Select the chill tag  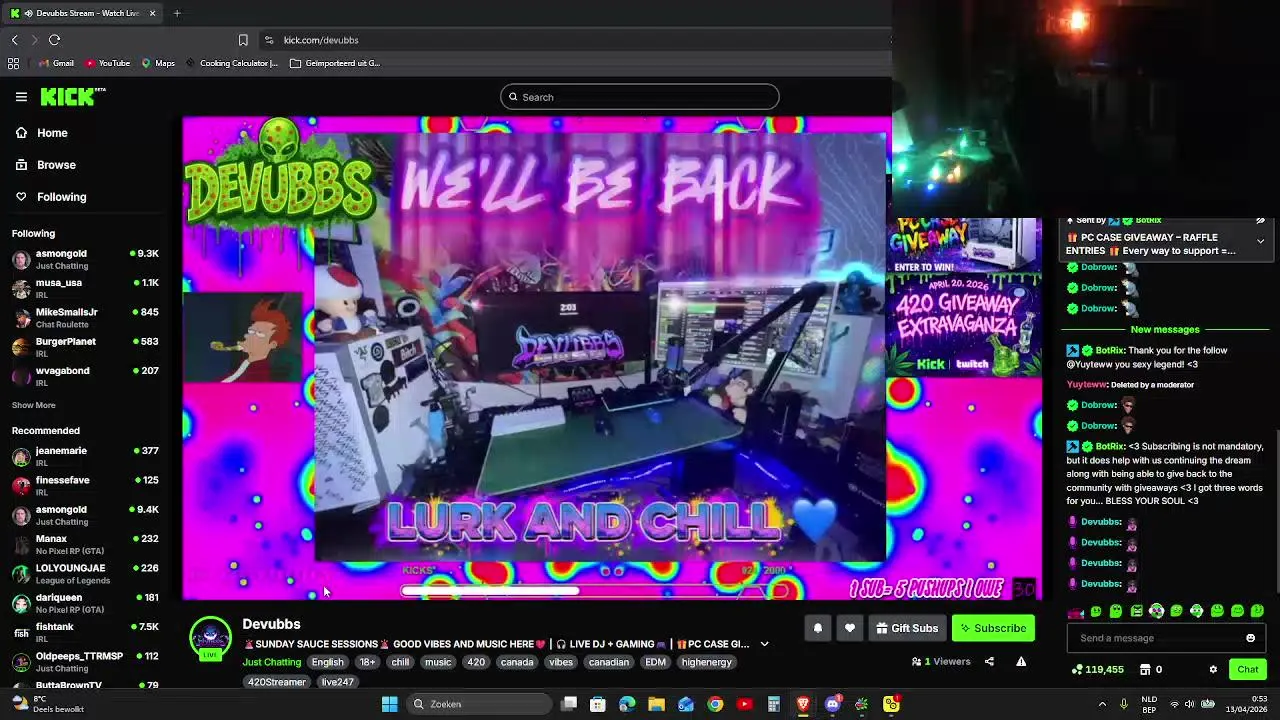400,662
